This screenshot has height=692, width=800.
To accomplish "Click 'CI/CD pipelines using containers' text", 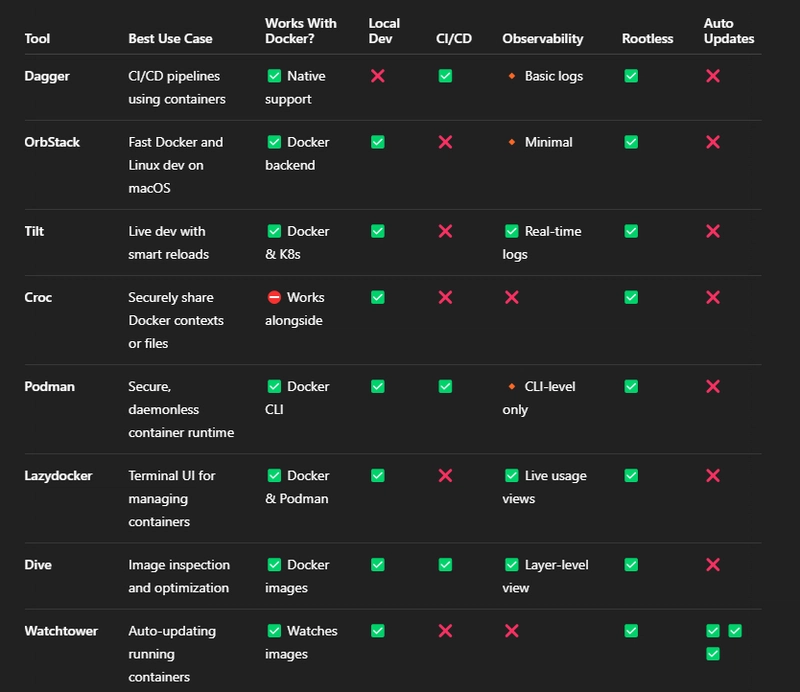I will (x=177, y=87).
